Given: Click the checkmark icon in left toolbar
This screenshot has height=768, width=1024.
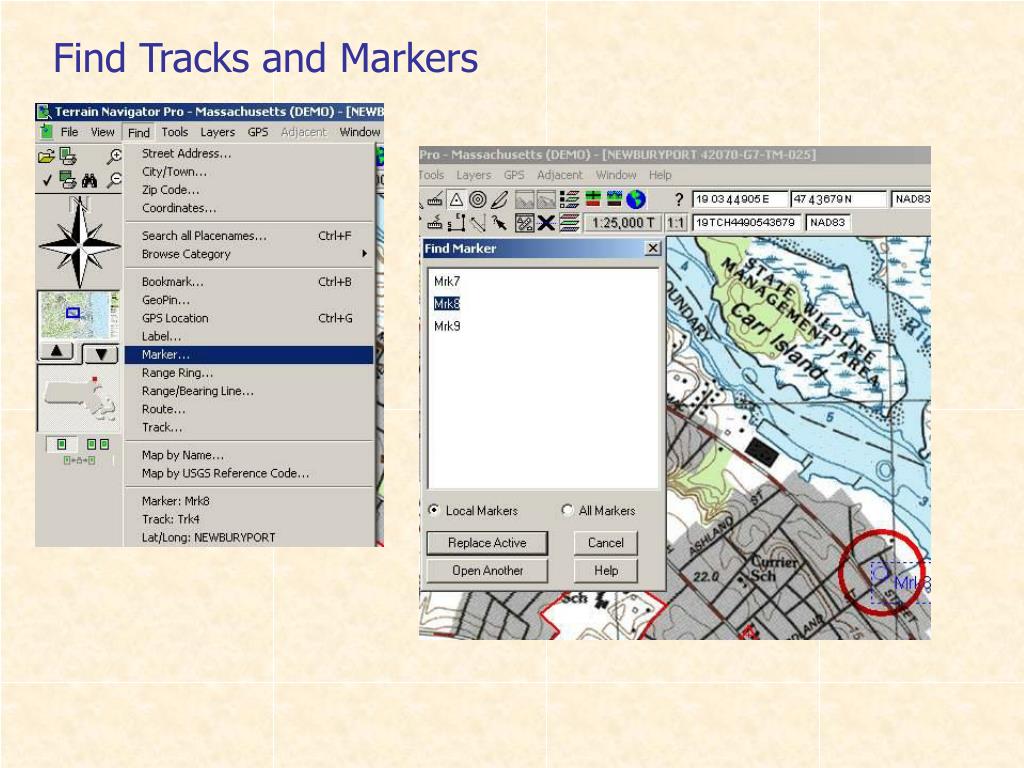Looking at the screenshot, I should [46, 180].
